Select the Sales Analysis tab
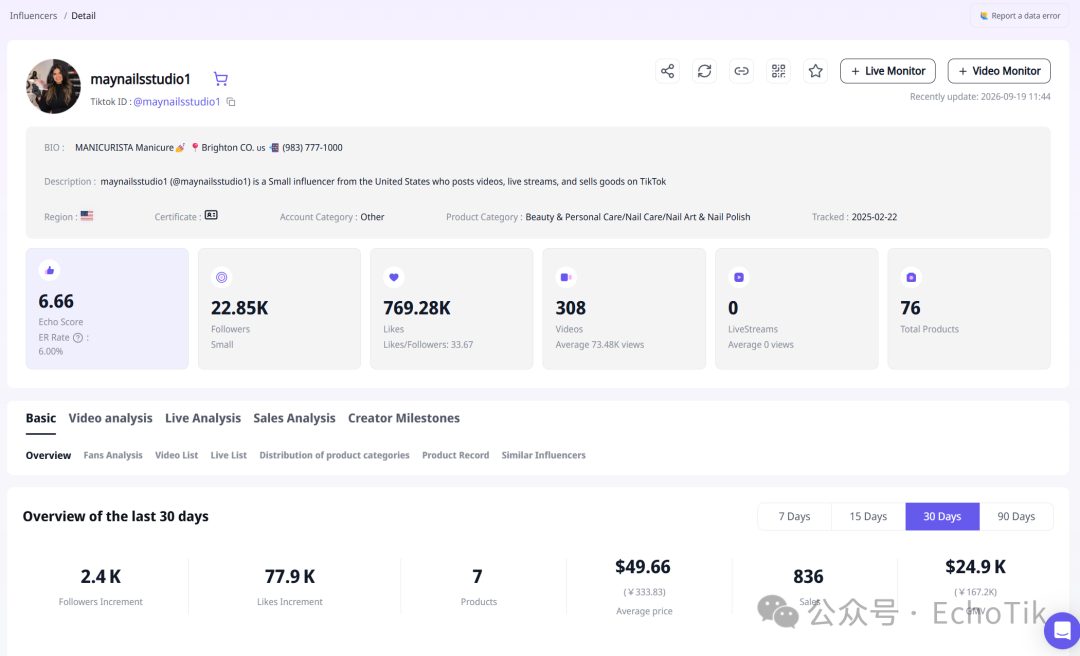 (294, 418)
